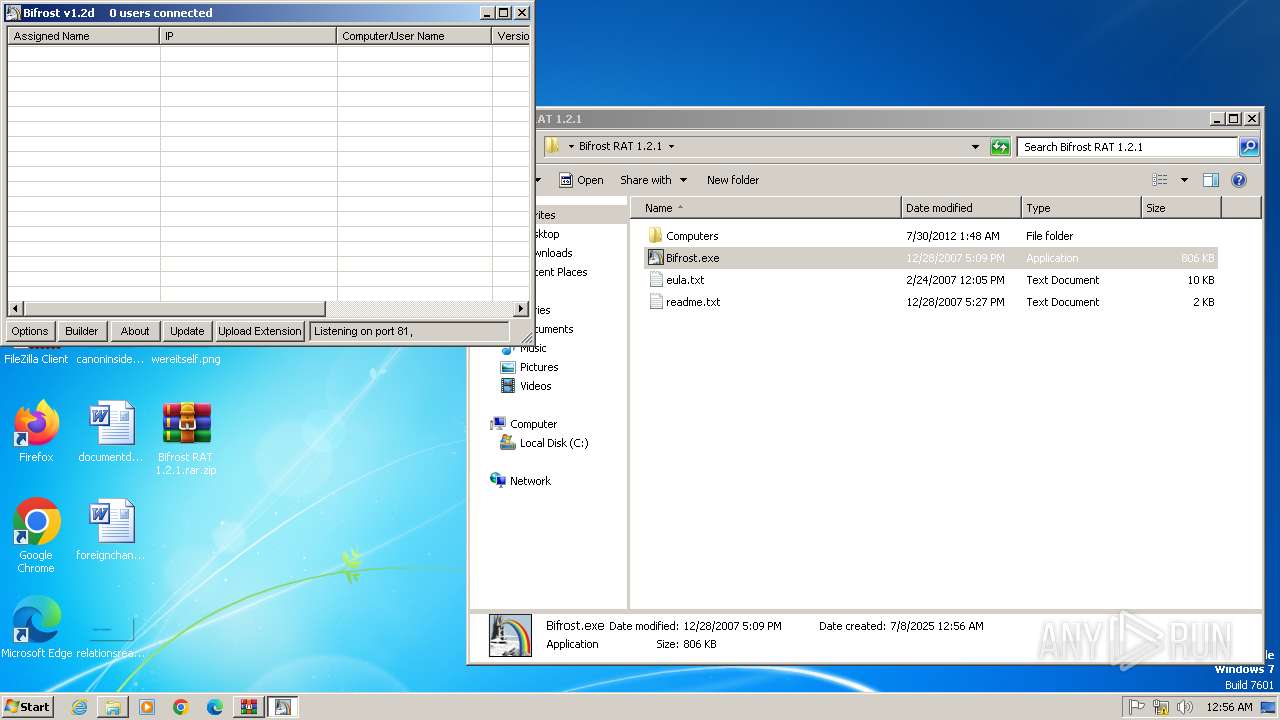Viewport: 1280px width, 720px height.
Task: Click New folder in Explorer toolbar
Action: 733,180
